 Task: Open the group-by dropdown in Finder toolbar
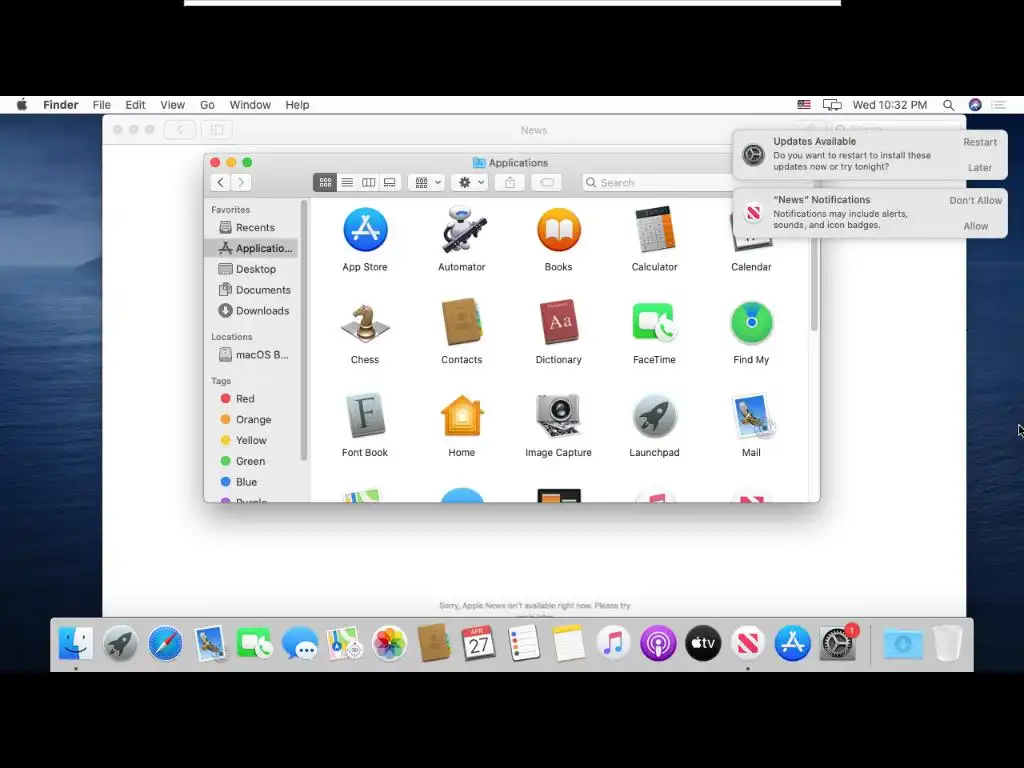click(428, 183)
